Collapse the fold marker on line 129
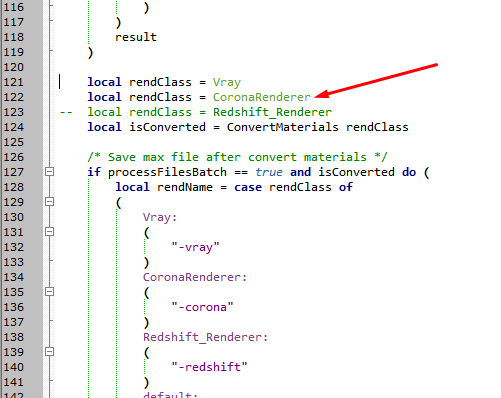The height and width of the screenshot is (398, 501). pos(49,202)
